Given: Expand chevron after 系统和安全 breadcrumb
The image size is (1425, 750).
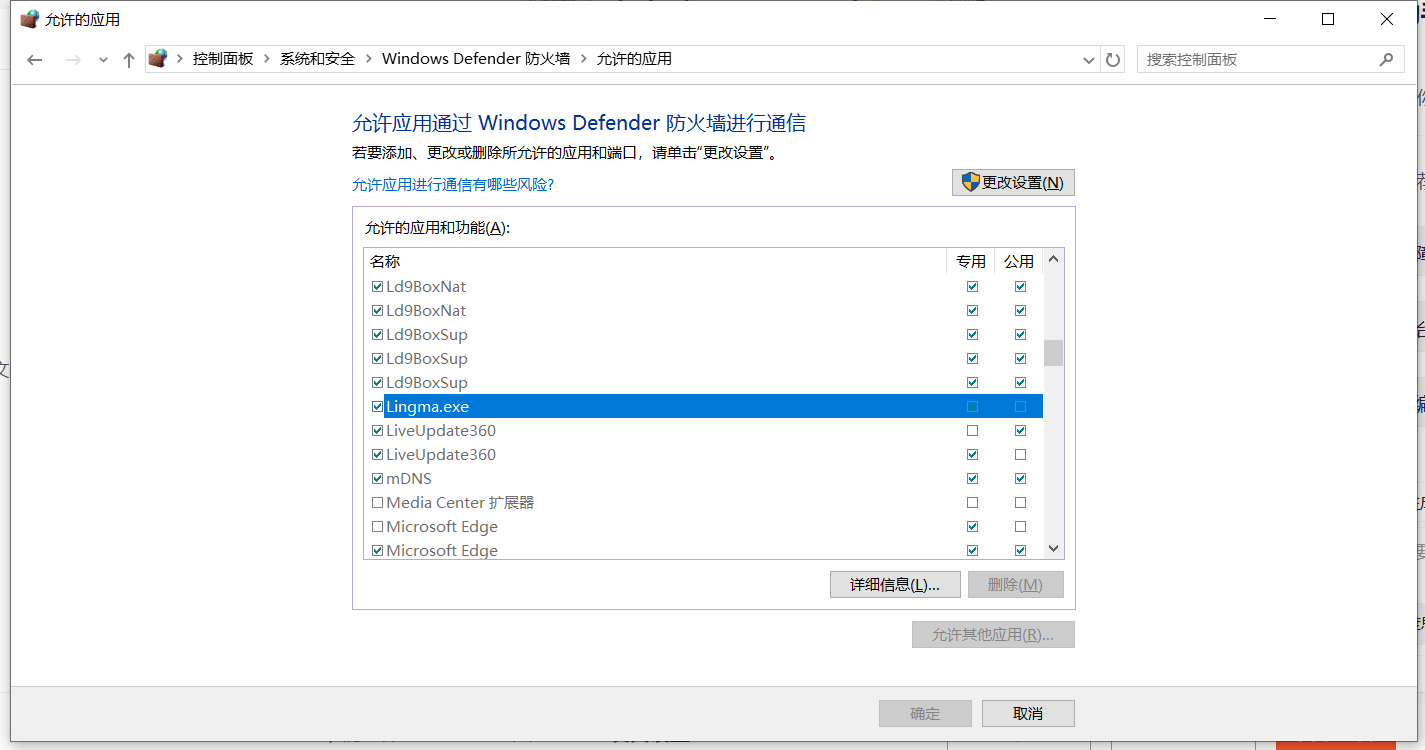Looking at the screenshot, I should pyautogui.click(x=369, y=59).
